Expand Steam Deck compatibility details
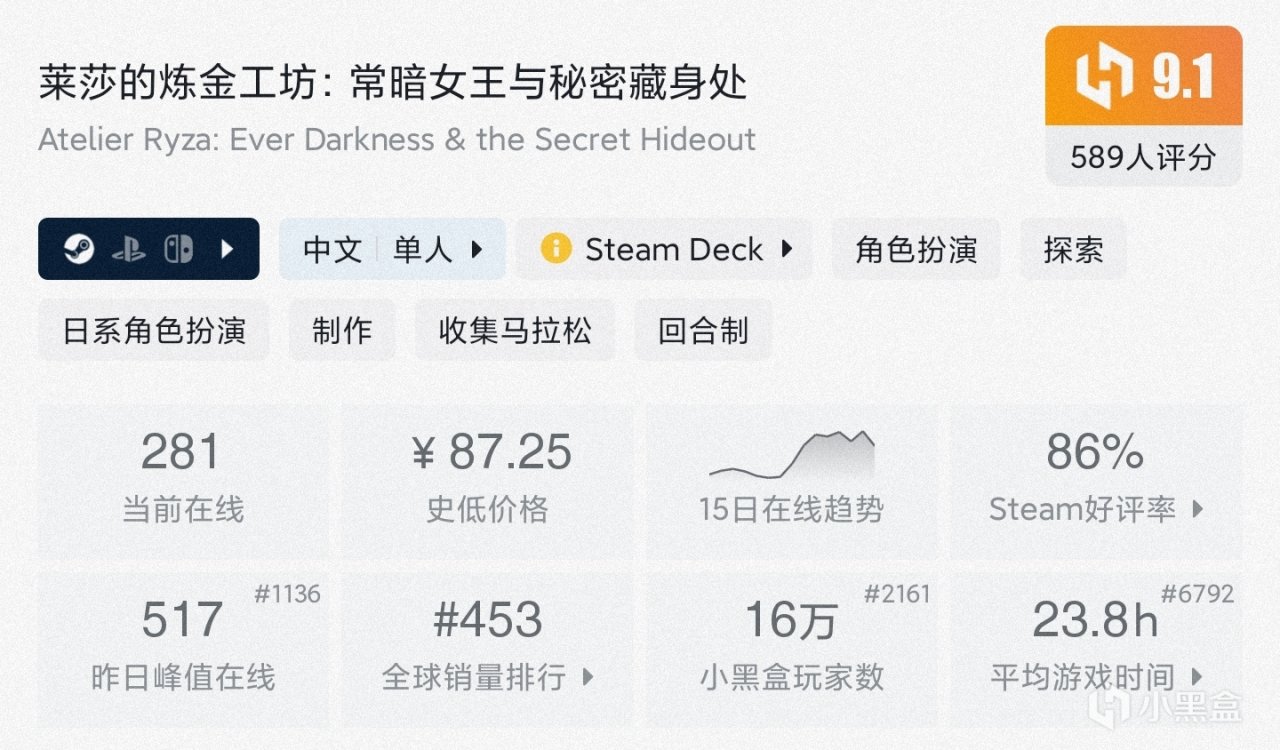The height and width of the screenshot is (750, 1280). pyautogui.click(x=787, y=249)
